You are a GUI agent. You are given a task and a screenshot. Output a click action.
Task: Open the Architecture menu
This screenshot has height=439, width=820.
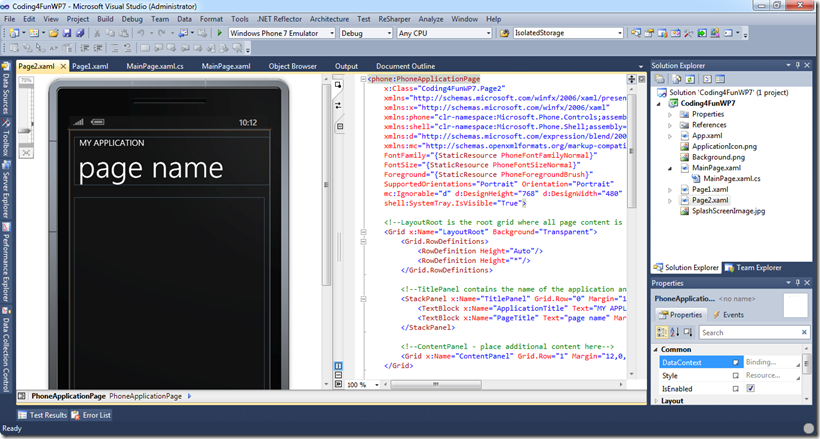[329, 19]
